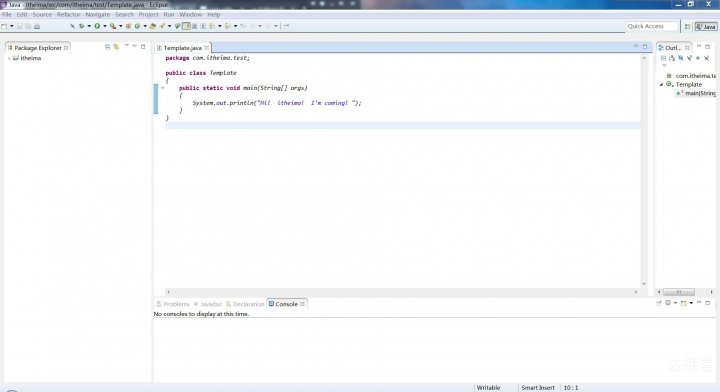Click the Open Type icon
The image size is (720, 392).
pos(153,26)
